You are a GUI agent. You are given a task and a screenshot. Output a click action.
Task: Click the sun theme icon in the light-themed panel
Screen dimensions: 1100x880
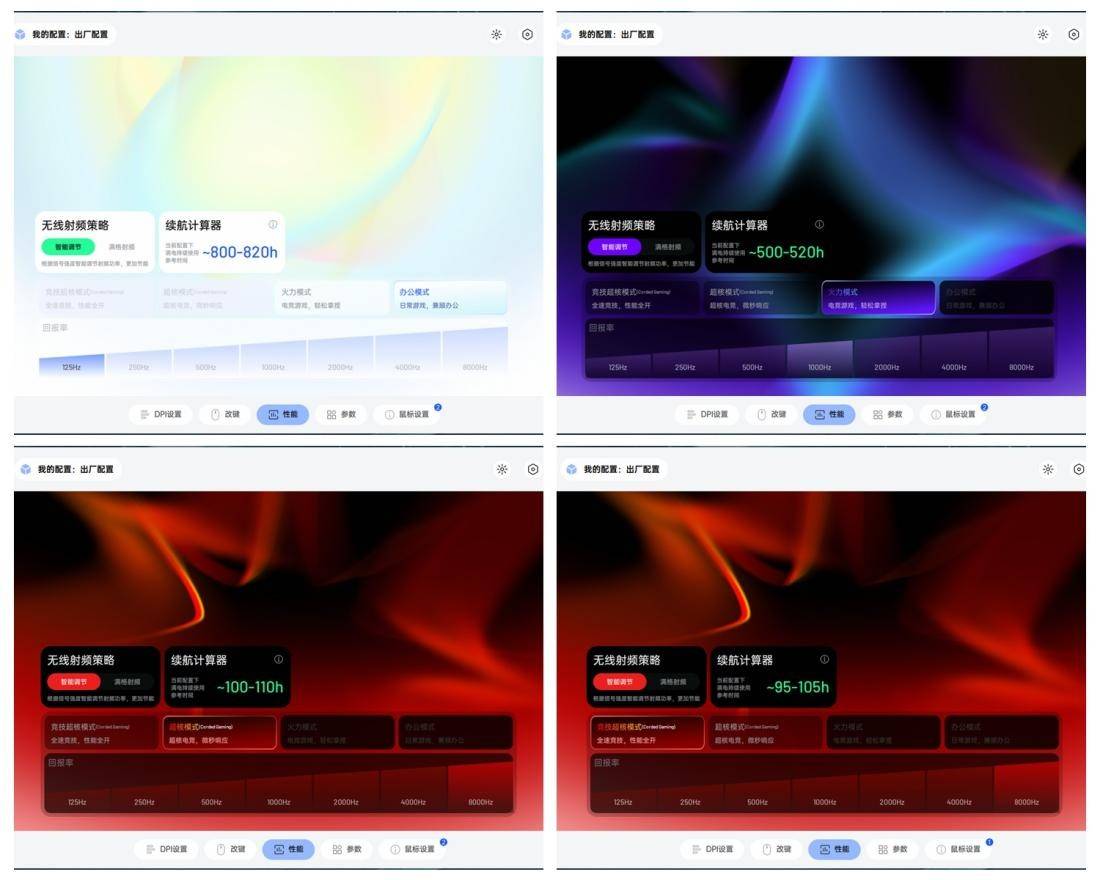pyautogui.click(x=496, y=34)
